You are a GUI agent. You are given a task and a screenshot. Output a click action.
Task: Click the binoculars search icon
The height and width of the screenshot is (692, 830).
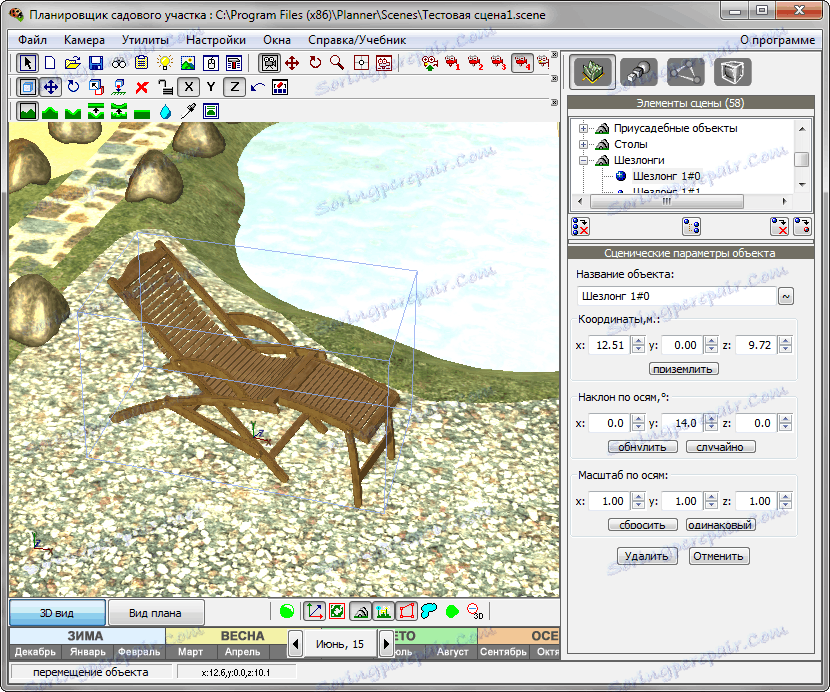click(x=119, y=63)
